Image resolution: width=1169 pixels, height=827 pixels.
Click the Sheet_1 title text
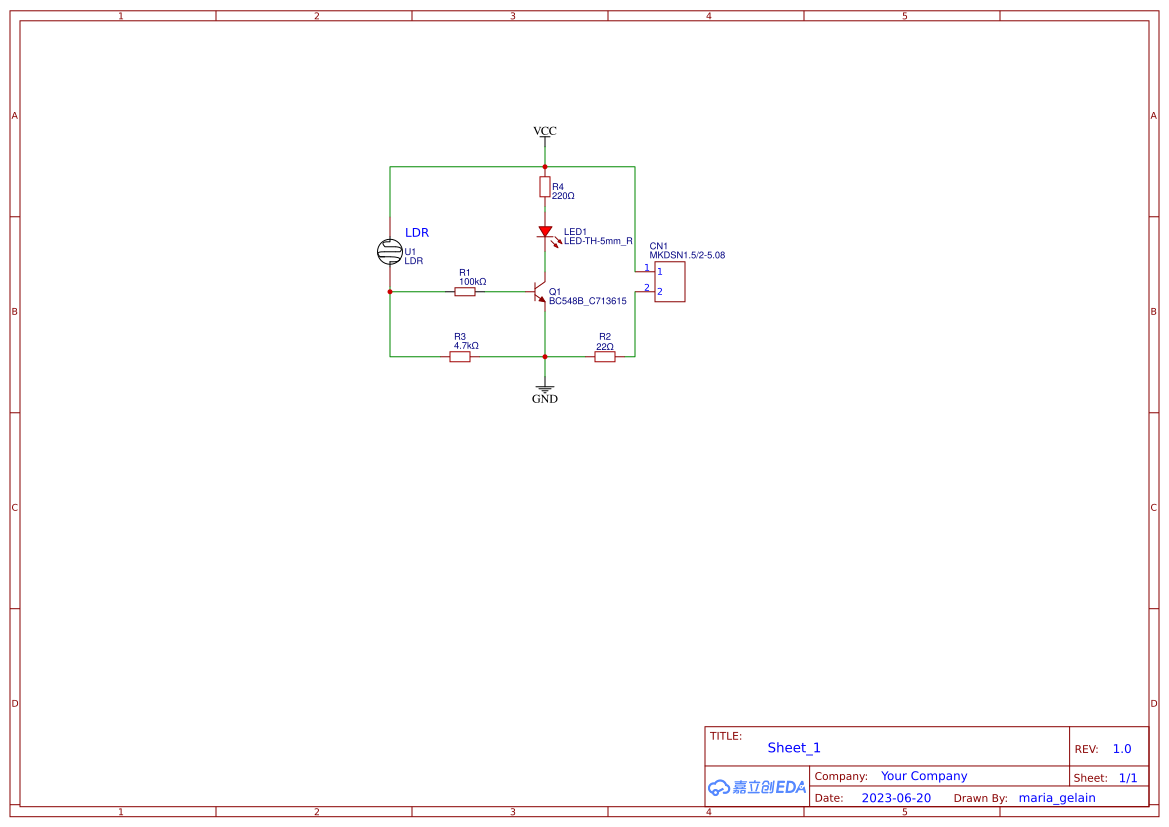[793, 748]
